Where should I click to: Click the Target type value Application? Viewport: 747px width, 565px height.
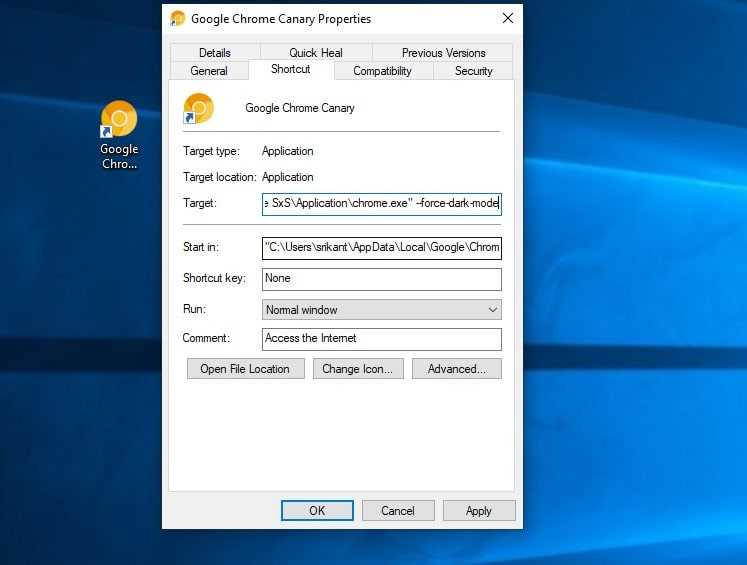tap(288, 151)
